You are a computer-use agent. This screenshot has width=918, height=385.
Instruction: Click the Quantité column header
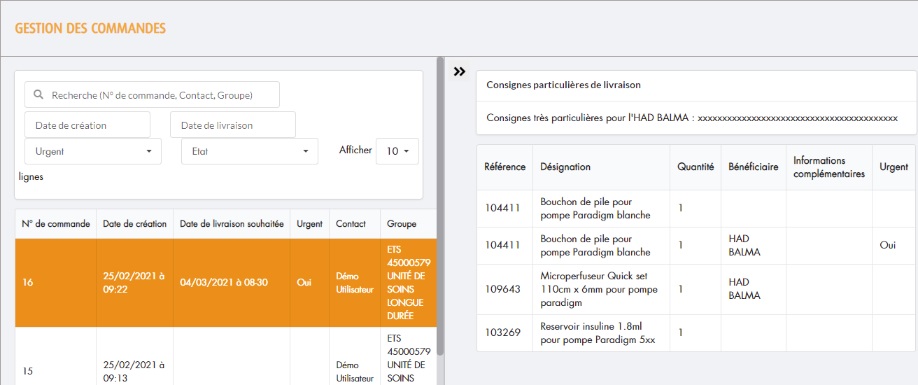pyautogui.click(x=696, y=167)
